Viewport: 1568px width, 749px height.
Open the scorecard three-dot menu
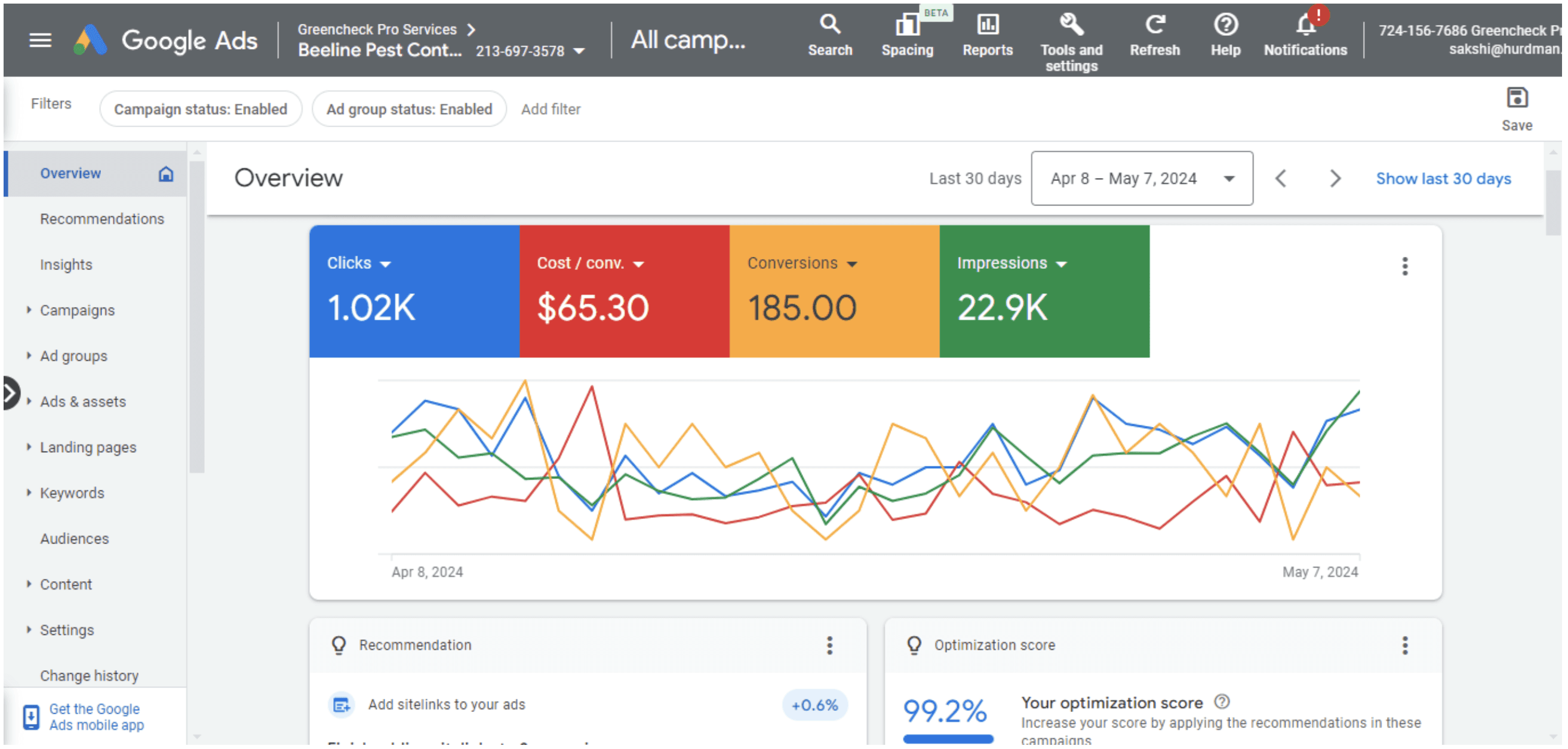click(x=1405, y=266)
